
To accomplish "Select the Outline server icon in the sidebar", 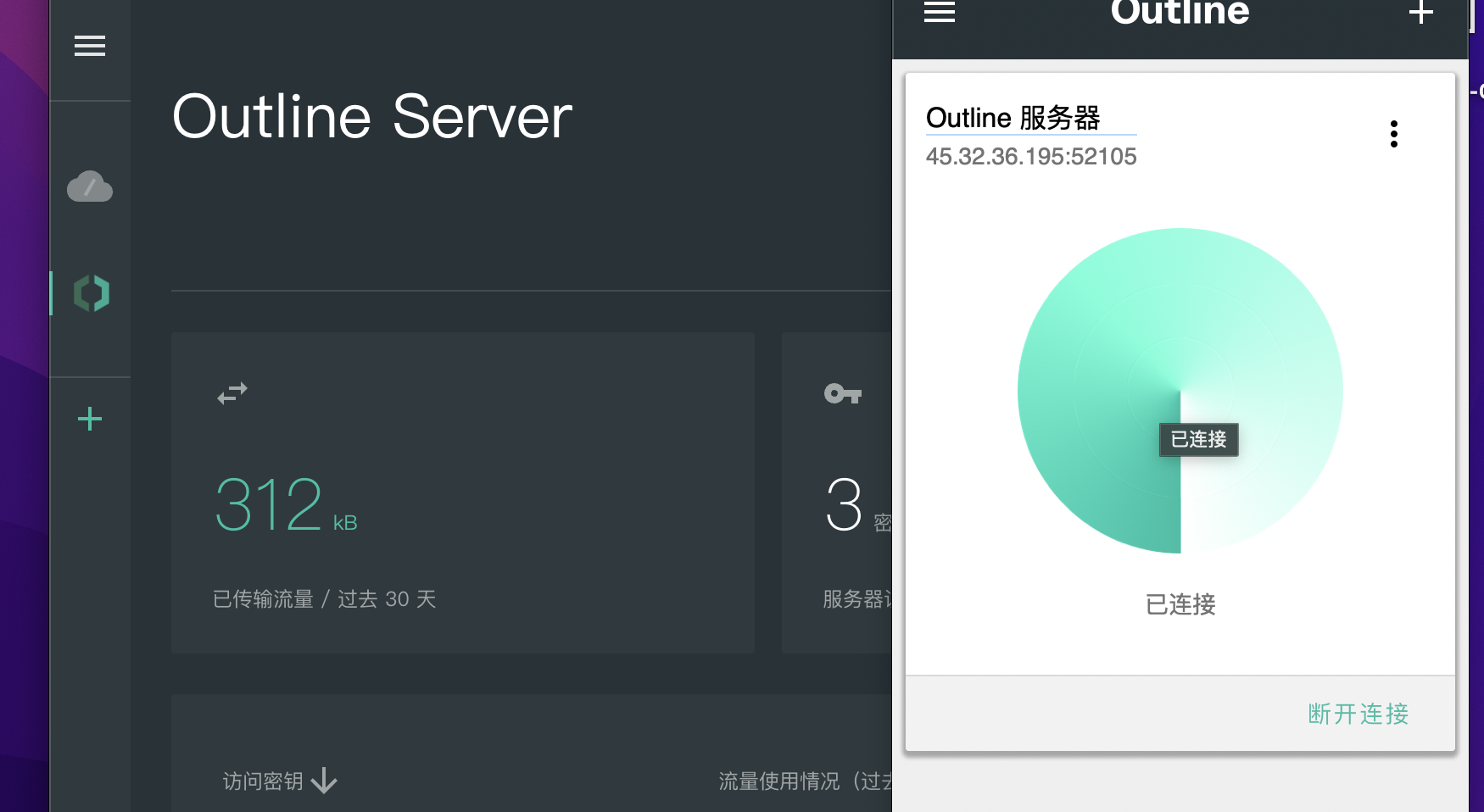I will pos(90,294).
